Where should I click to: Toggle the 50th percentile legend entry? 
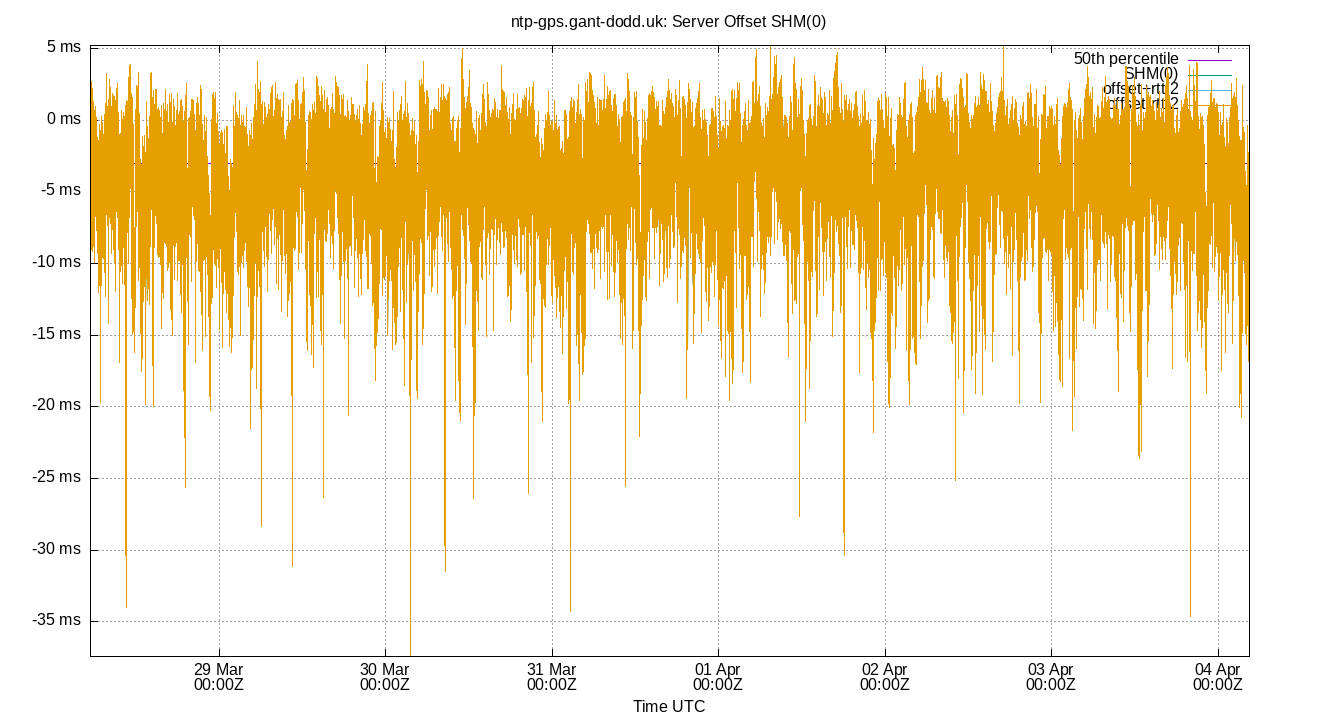click(1124, 59)
